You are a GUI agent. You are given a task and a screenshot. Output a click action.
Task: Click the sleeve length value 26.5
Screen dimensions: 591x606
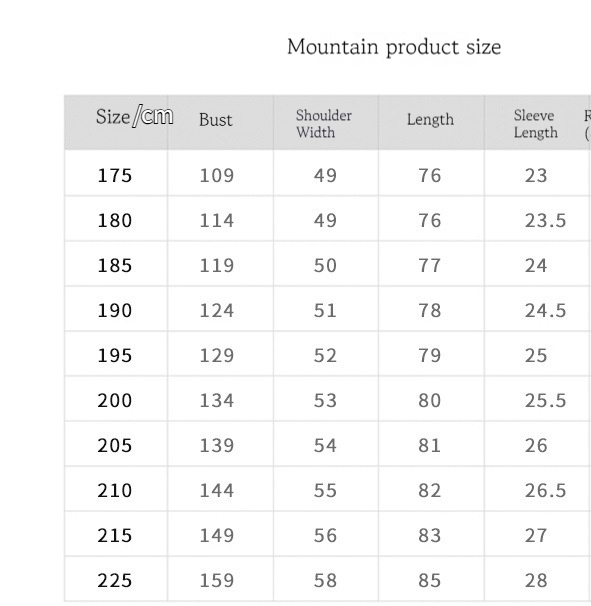coord(545,490)
